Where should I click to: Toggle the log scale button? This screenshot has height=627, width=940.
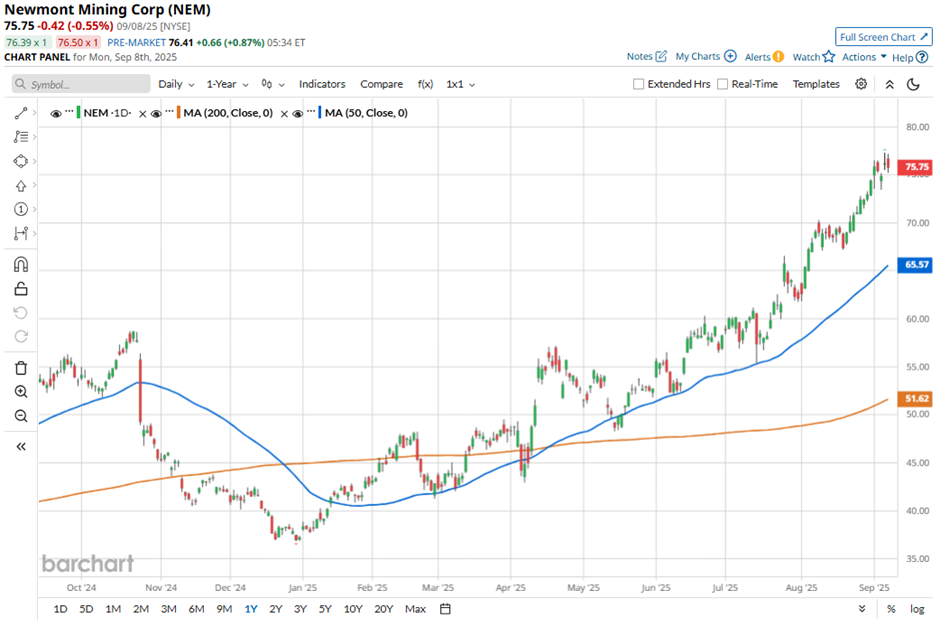pyautogui.click(x=917, y=609)
